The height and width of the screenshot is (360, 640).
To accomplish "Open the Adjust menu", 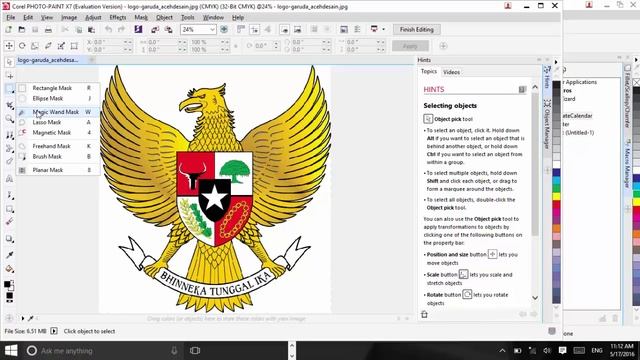I will [93, 18].
